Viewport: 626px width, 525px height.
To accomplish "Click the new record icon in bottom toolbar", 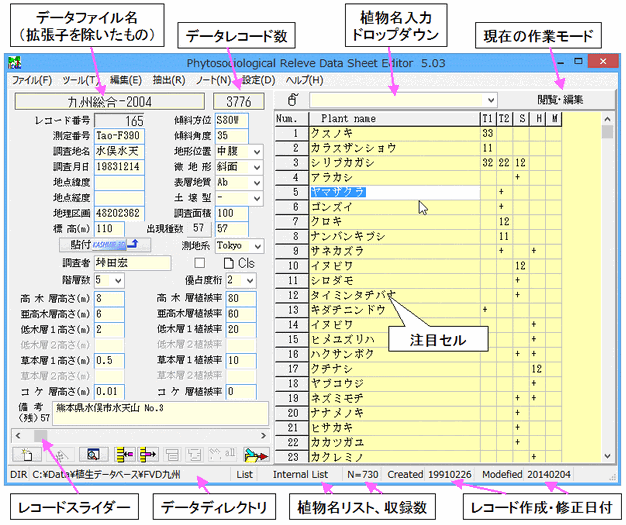I will (x=27, y=454).
